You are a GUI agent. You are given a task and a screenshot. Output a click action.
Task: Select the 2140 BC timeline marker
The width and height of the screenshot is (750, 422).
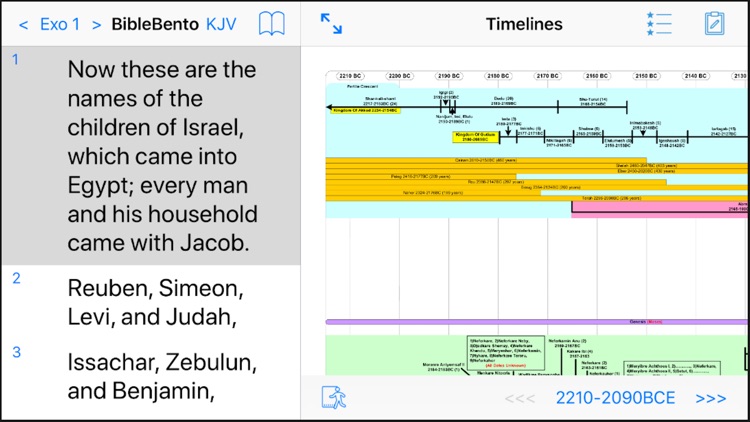click(x=695, y=76)
